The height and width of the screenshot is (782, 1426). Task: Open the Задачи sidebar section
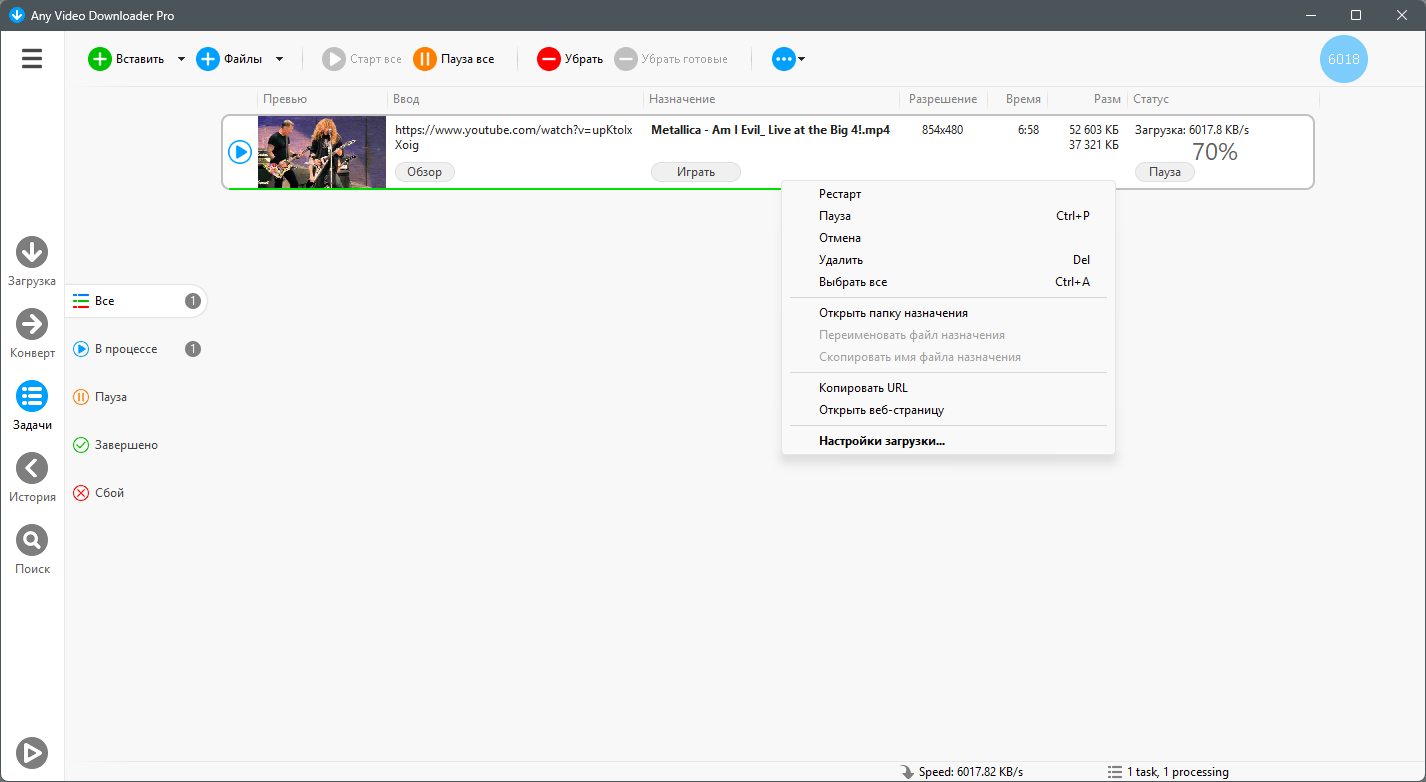32,406
